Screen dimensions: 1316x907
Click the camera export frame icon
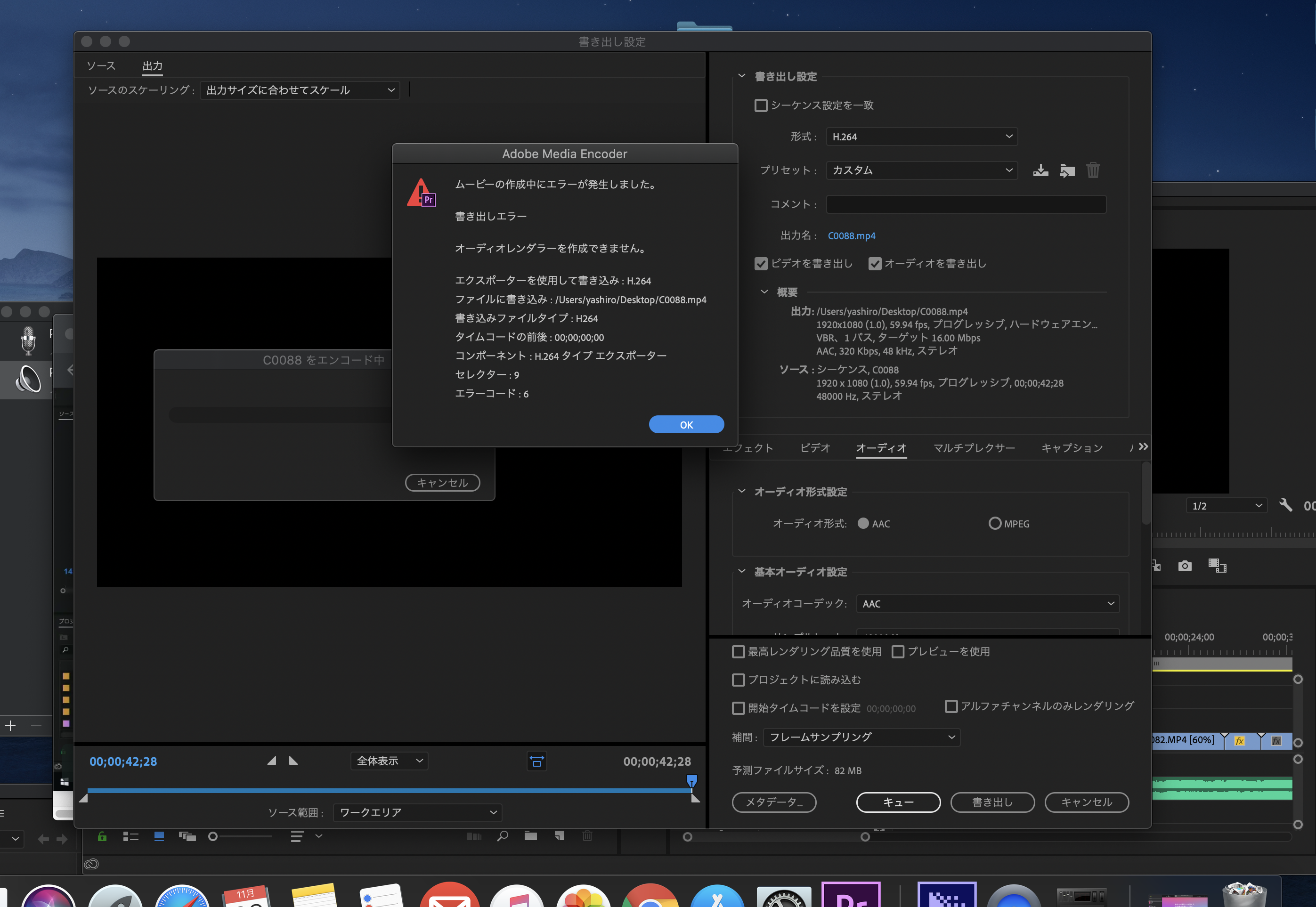point(1185,566)
